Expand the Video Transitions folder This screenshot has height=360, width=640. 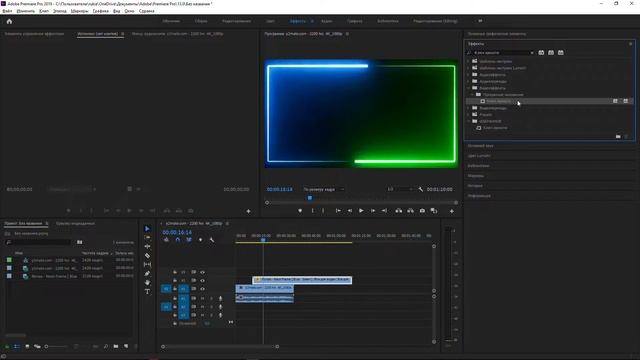point(469,108)
